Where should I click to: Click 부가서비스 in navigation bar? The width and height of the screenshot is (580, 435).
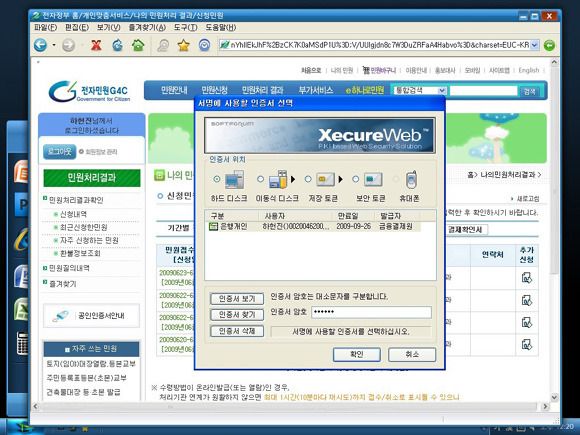316,90
